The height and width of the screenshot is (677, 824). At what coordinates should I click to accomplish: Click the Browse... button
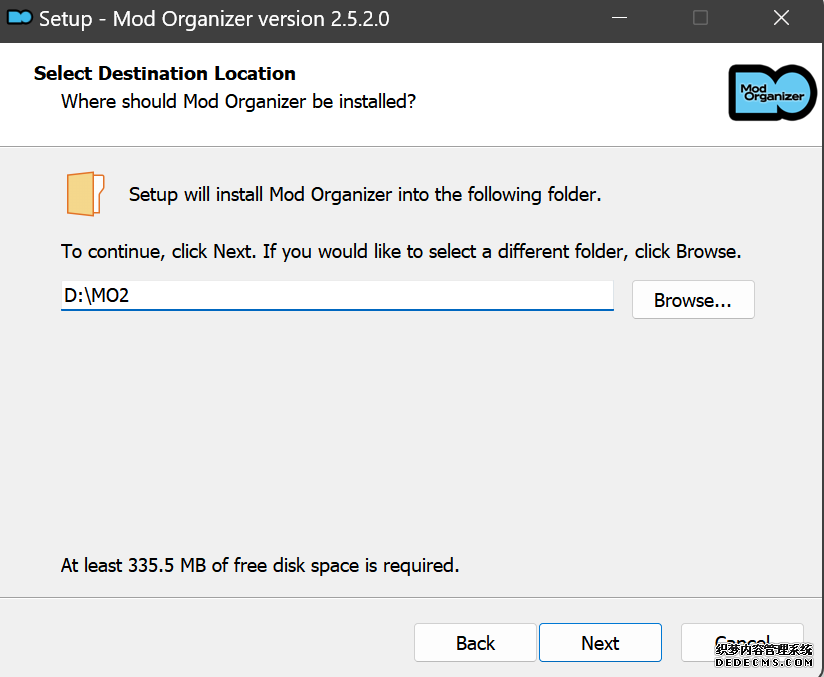(x=693, y=300)
